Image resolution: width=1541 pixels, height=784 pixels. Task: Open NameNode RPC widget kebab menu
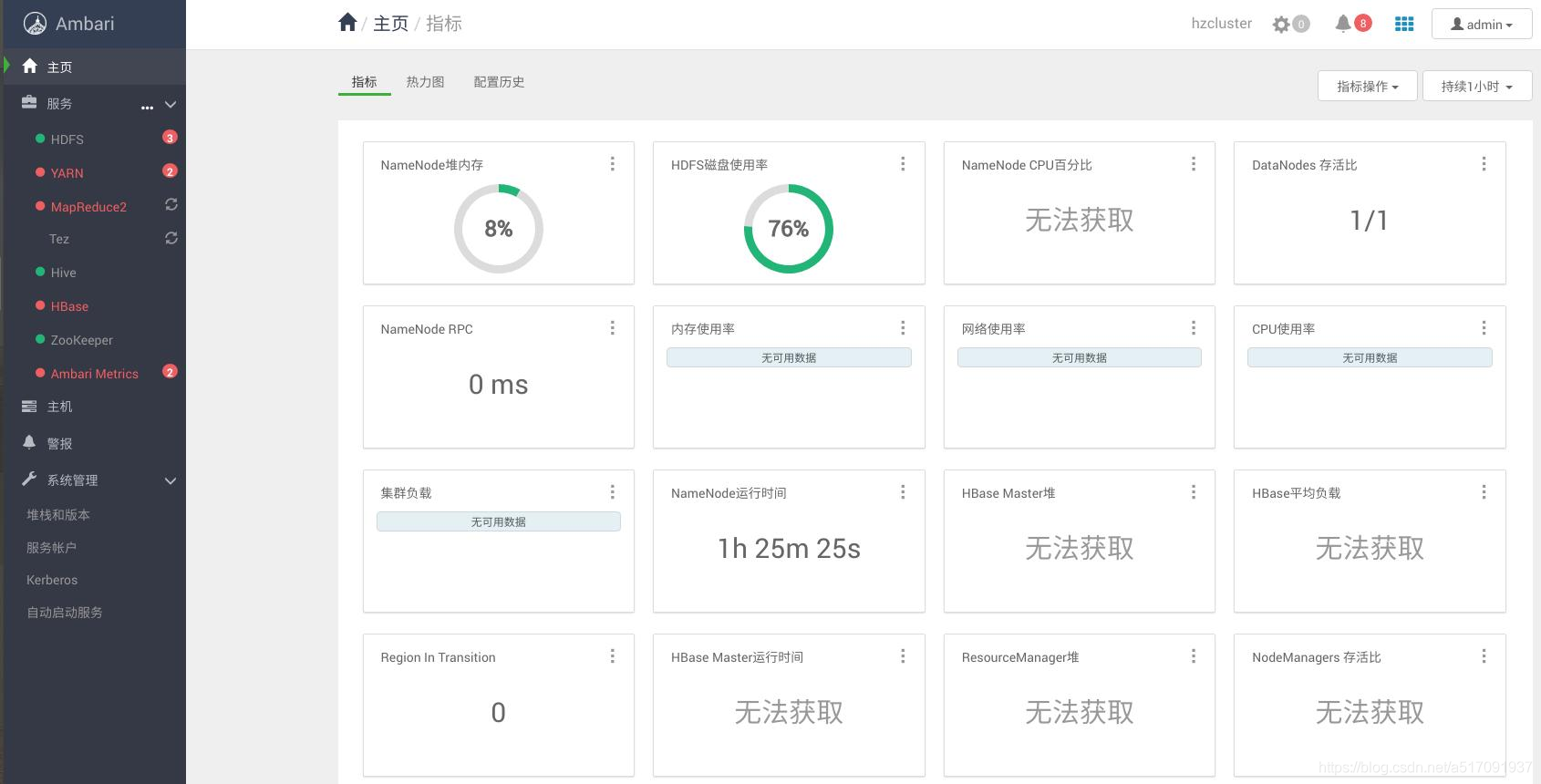(x=612, y=328)
